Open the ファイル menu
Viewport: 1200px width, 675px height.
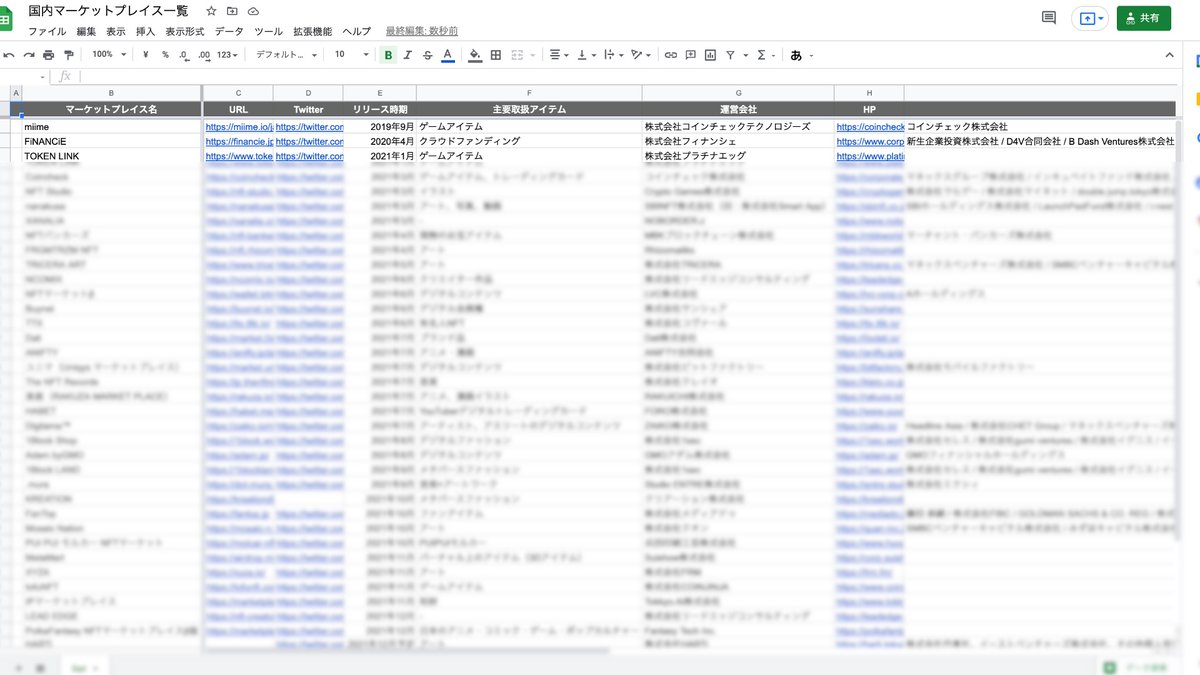point(47,32)
